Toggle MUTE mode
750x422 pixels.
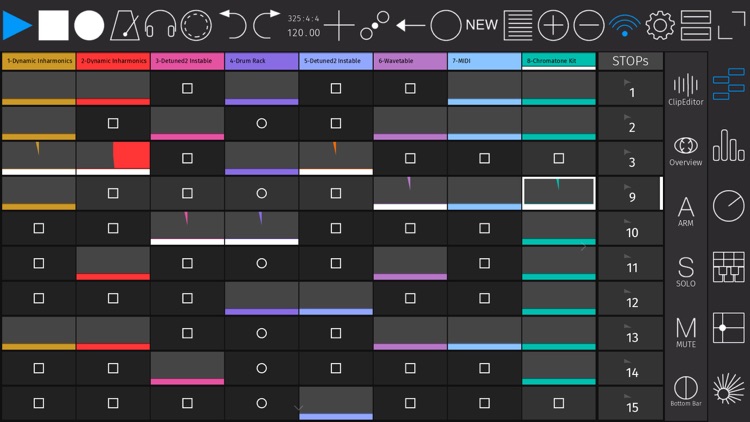(x=686, y=331)
